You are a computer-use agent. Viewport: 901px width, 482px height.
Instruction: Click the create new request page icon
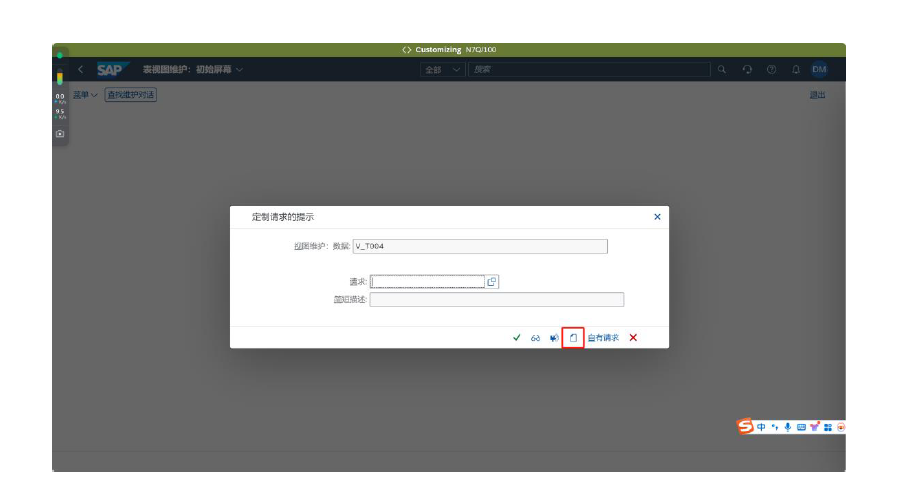[573, 338]
